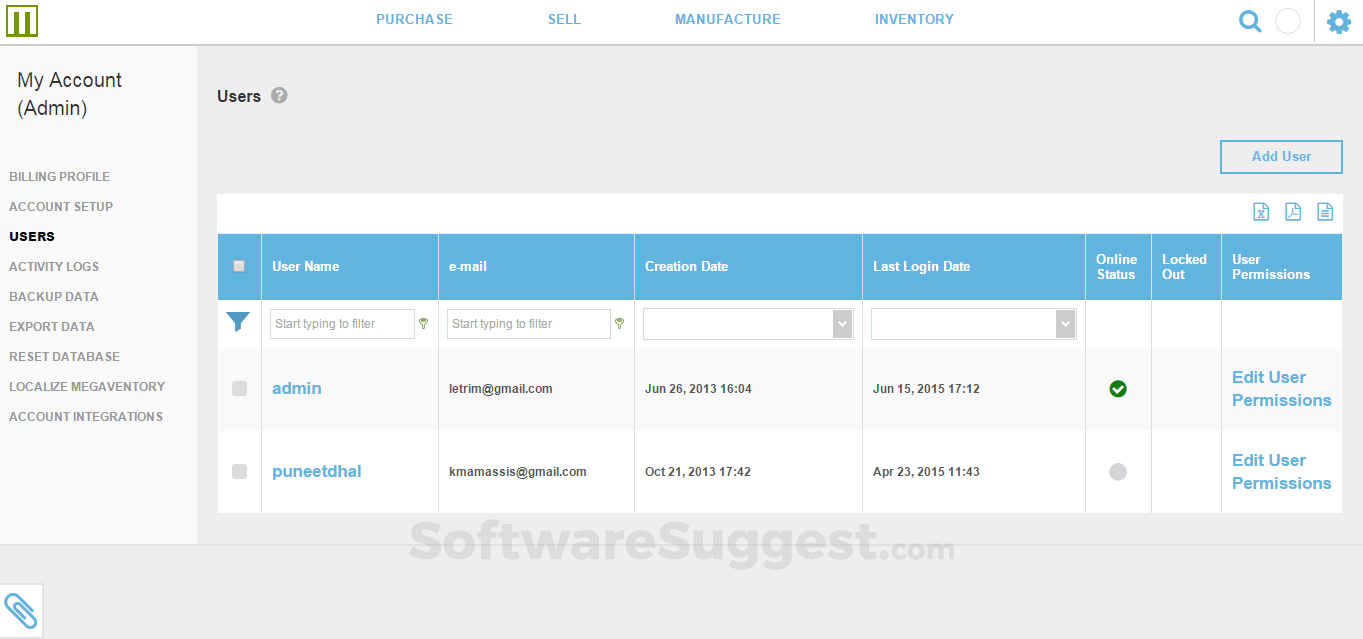This screenshot has height=639, width=1363.
Task: Open RESET DATABASE in sidebar
Action: pyautogui.click(x=64, y=356)
